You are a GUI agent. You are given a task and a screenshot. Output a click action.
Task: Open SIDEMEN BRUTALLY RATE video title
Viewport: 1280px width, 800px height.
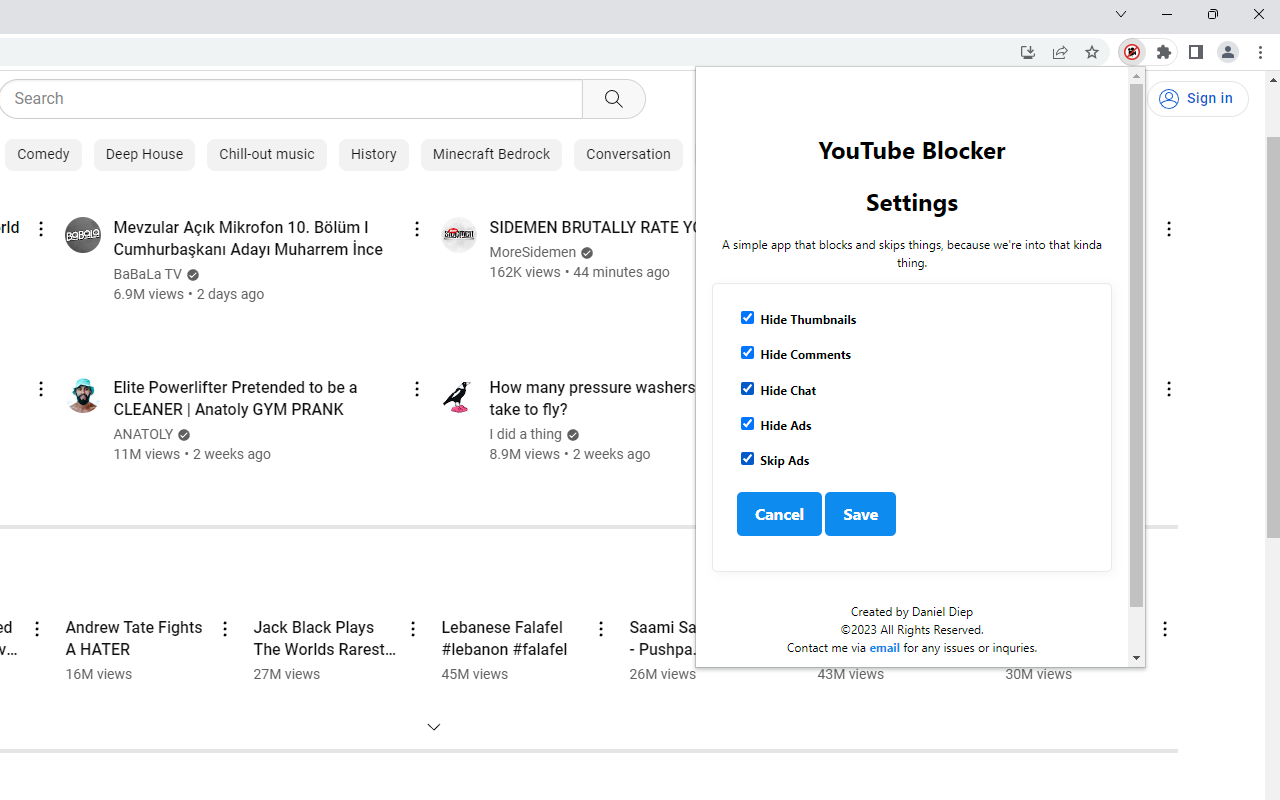593,227
